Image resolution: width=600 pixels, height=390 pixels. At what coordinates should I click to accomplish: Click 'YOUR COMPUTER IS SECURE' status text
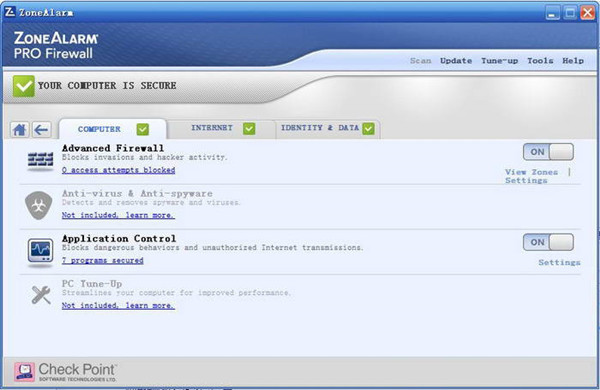[107, 85]
